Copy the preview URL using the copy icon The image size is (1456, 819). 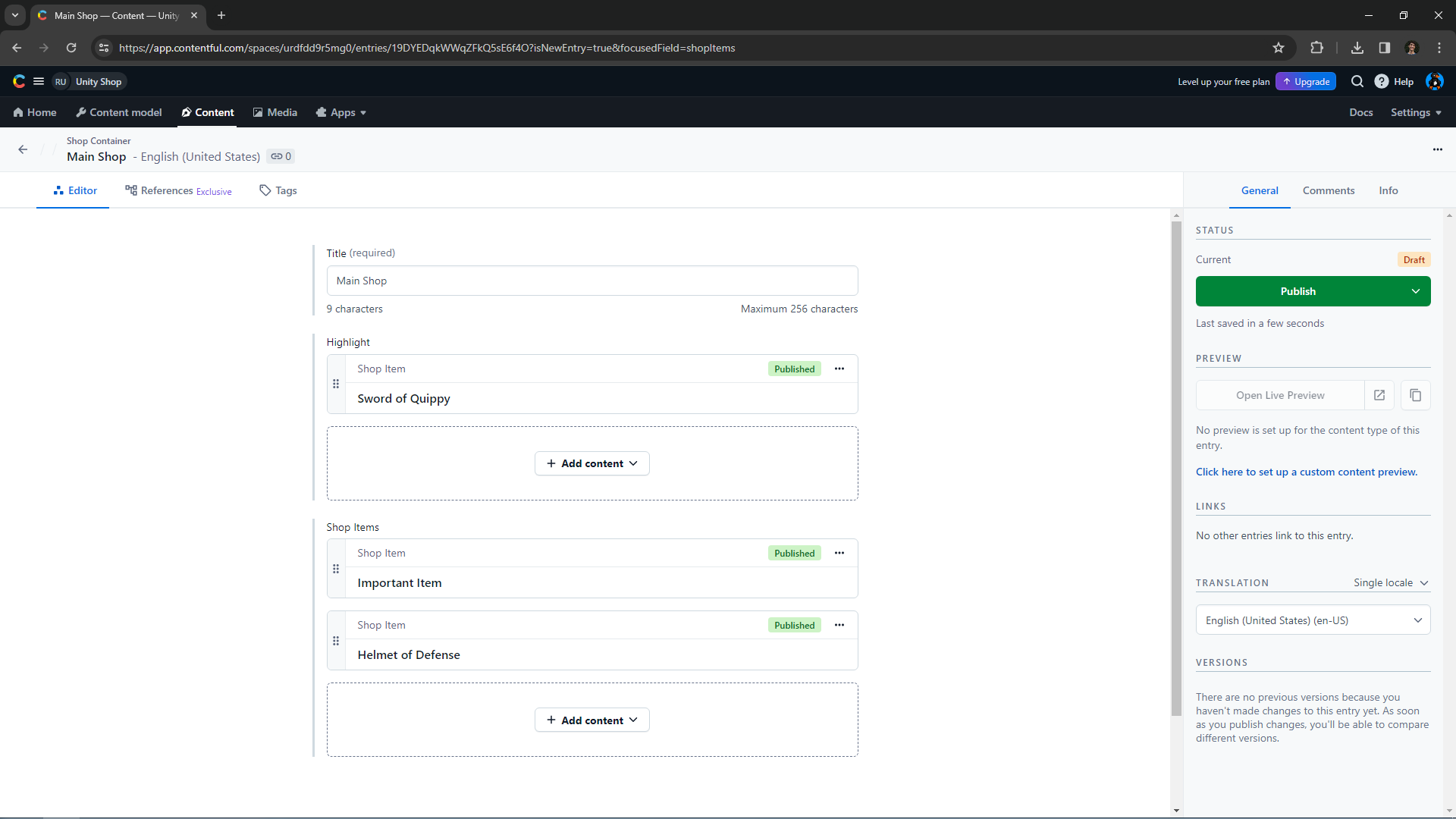(1414, 395)
